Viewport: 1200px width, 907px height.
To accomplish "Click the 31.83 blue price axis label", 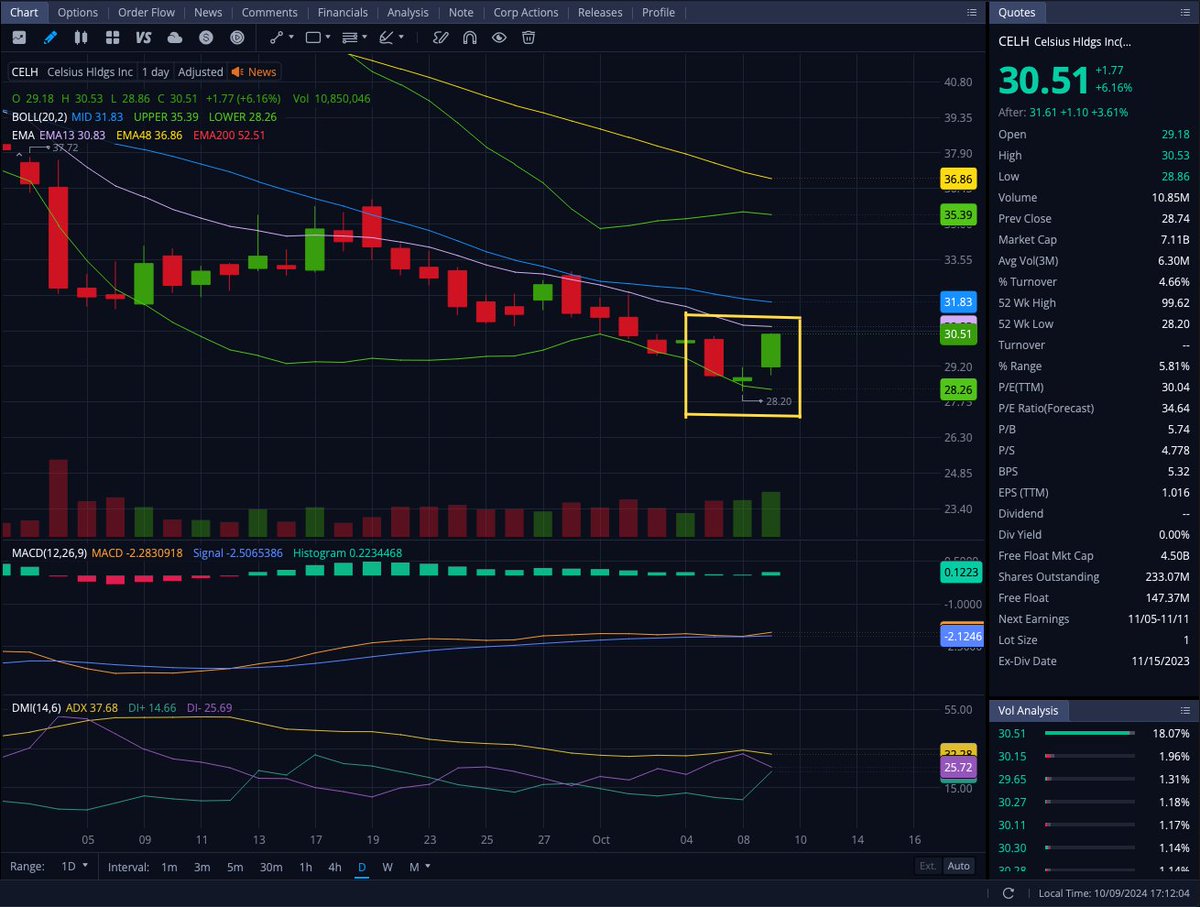I will (958, 302).
